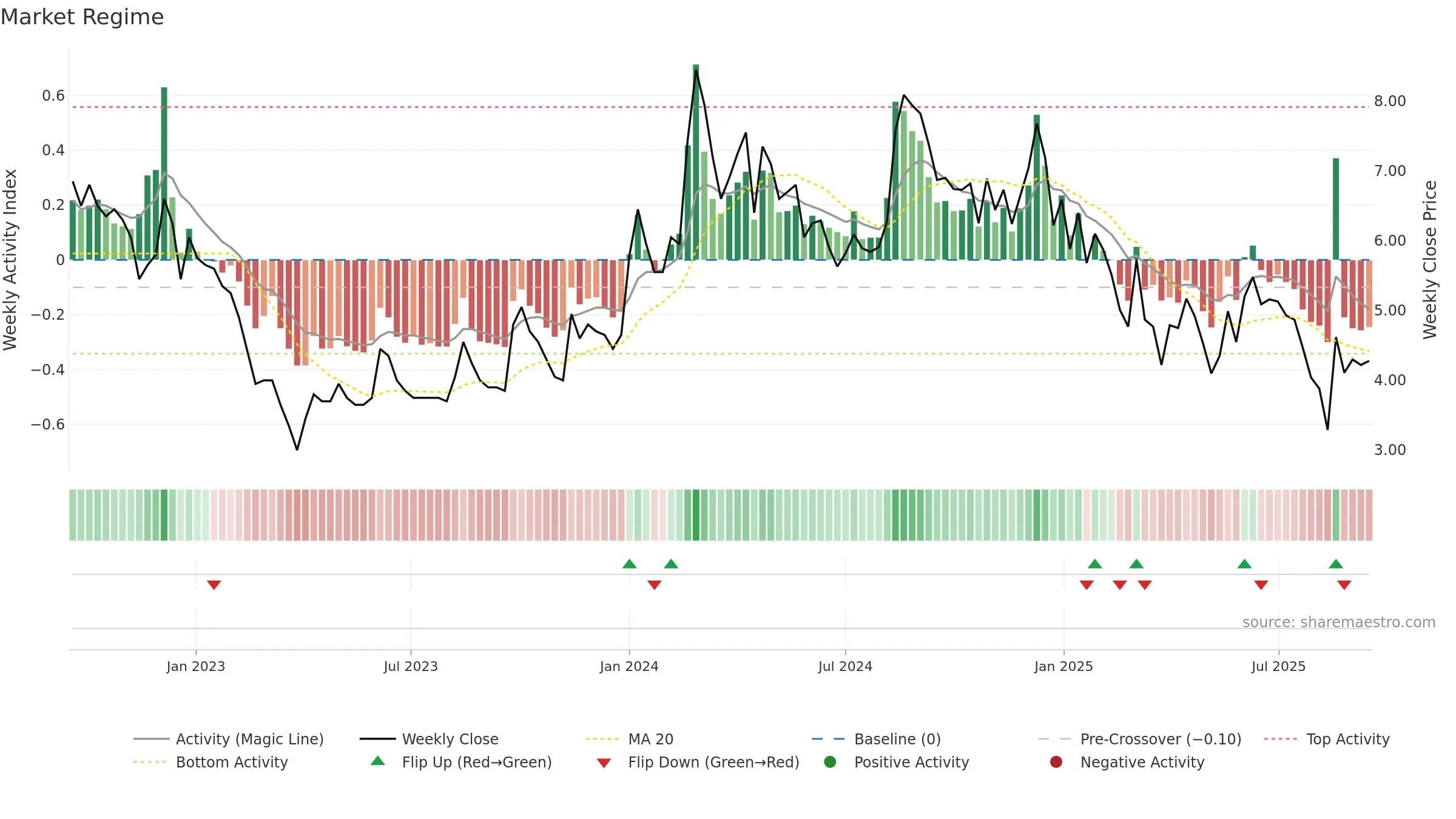Select the last green Flip Up marker after Jul 2025
This screenshot has width=1456, height=819.
(1336, 564)
